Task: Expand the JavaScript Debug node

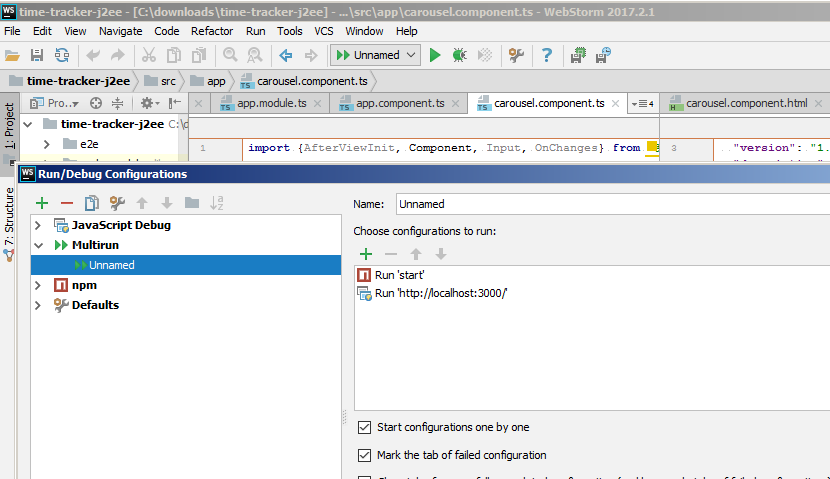Action: pos(38,225)
